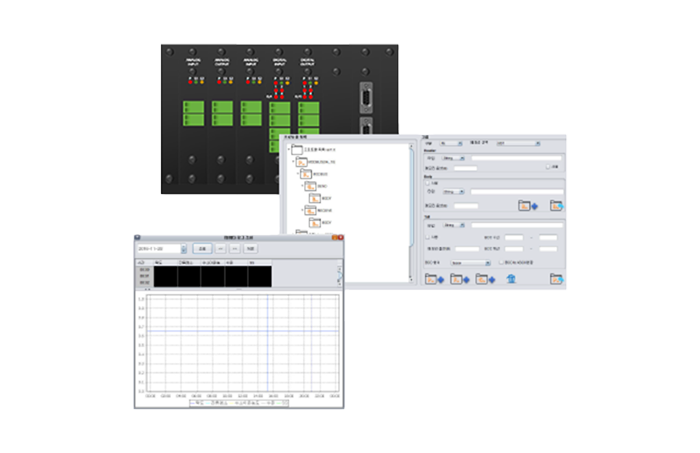
Task: Click the folder-with-diamond icon in the Body section
Action: point(528,206)
